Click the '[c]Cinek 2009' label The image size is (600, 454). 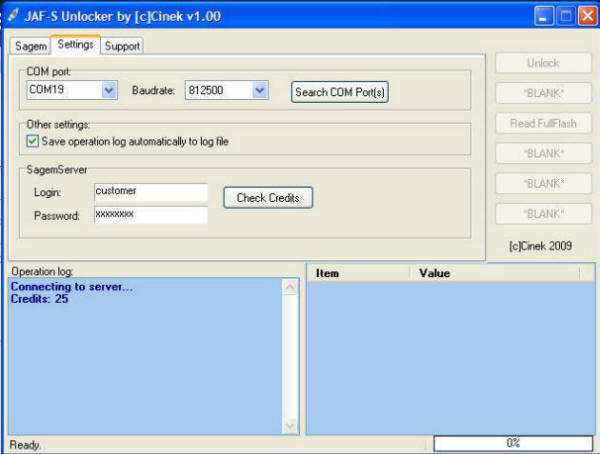click(540, 246)
